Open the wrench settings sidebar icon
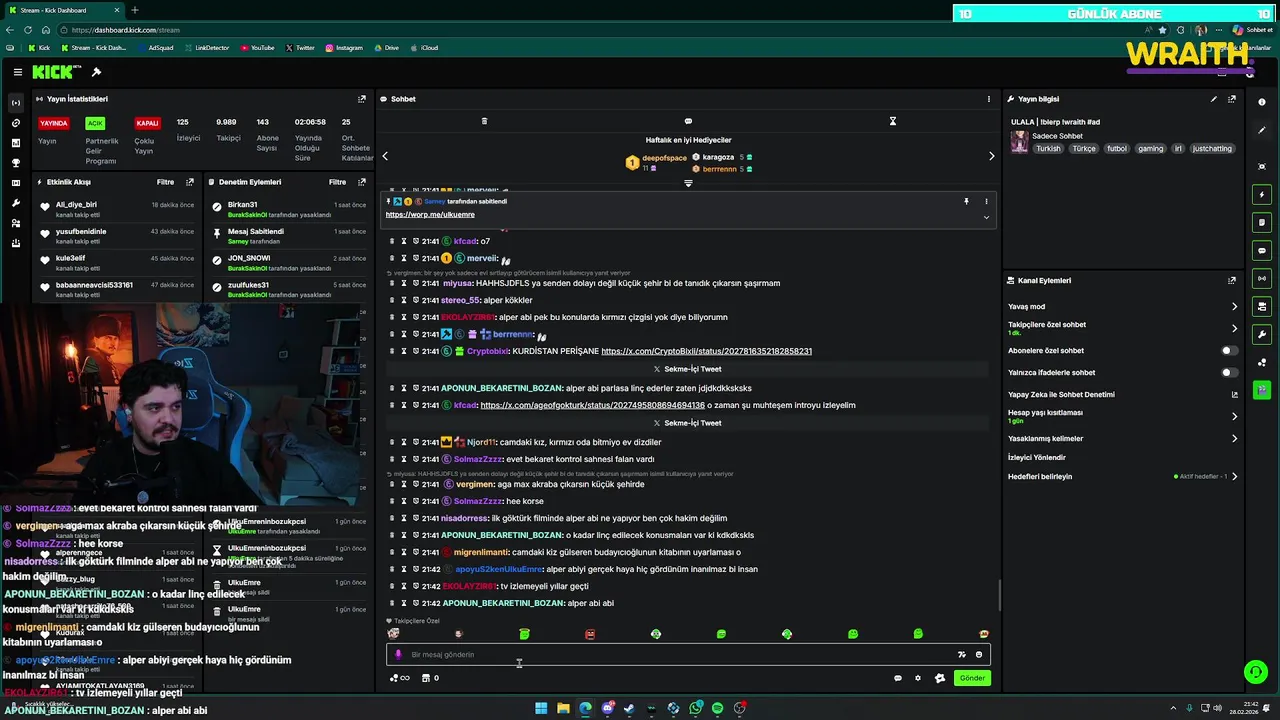Image resolution: width=1280 pixels, height=720 pixels. click(15, 203)
